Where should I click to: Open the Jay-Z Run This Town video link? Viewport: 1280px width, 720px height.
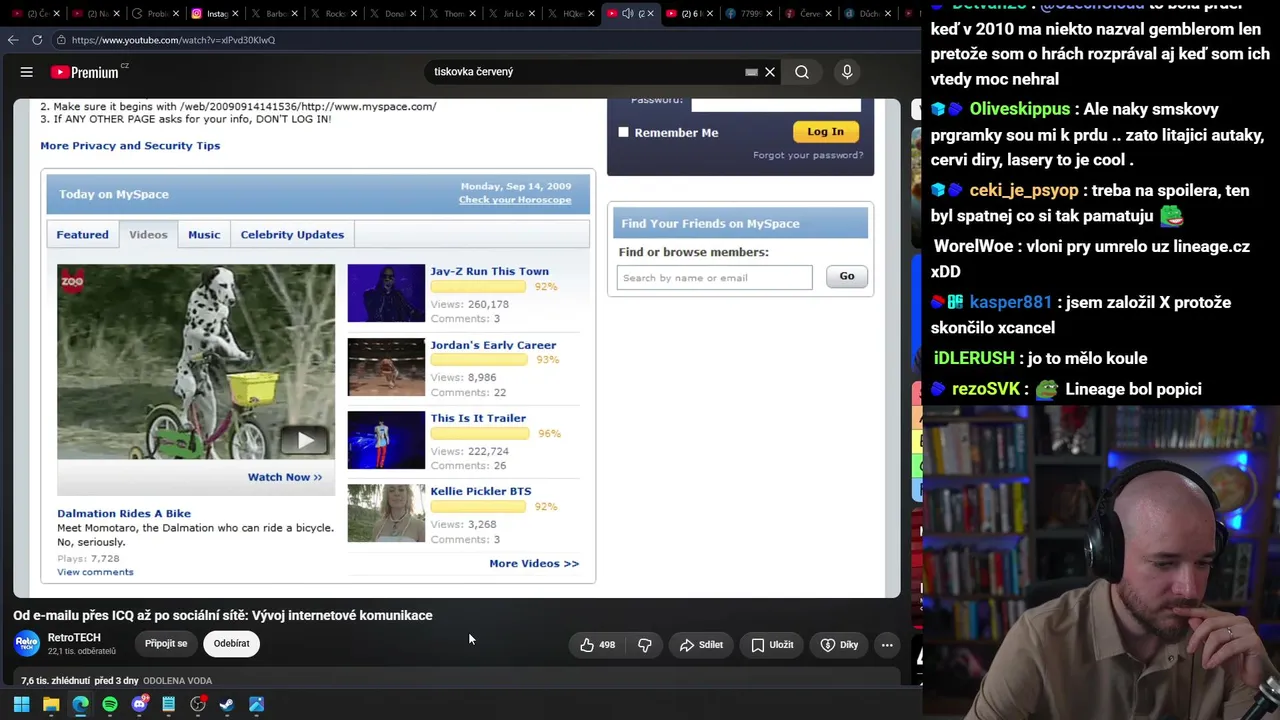click(x=489, y=271)
